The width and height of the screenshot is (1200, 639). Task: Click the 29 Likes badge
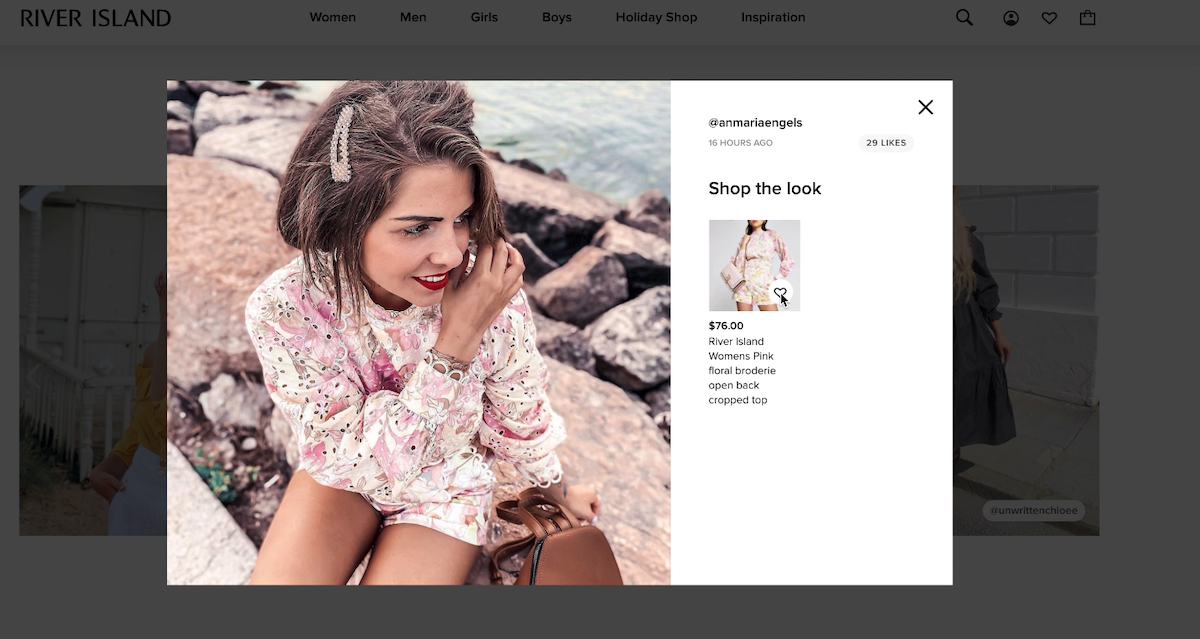click(x=886, y=143)
